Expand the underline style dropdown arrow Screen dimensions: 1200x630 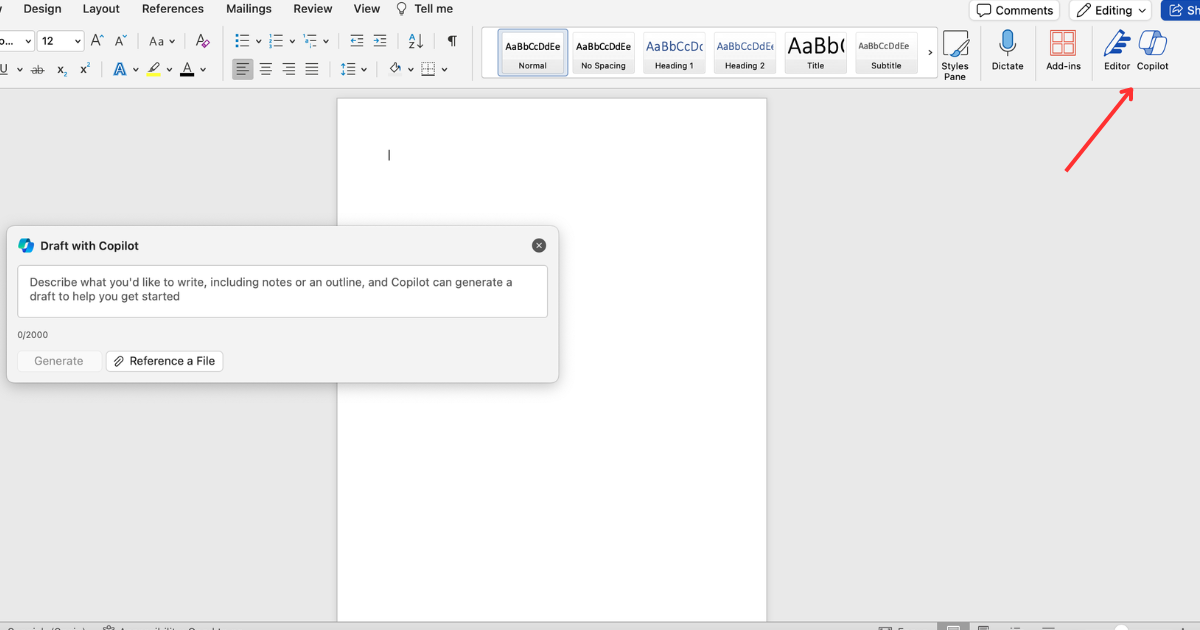point(19,70)
